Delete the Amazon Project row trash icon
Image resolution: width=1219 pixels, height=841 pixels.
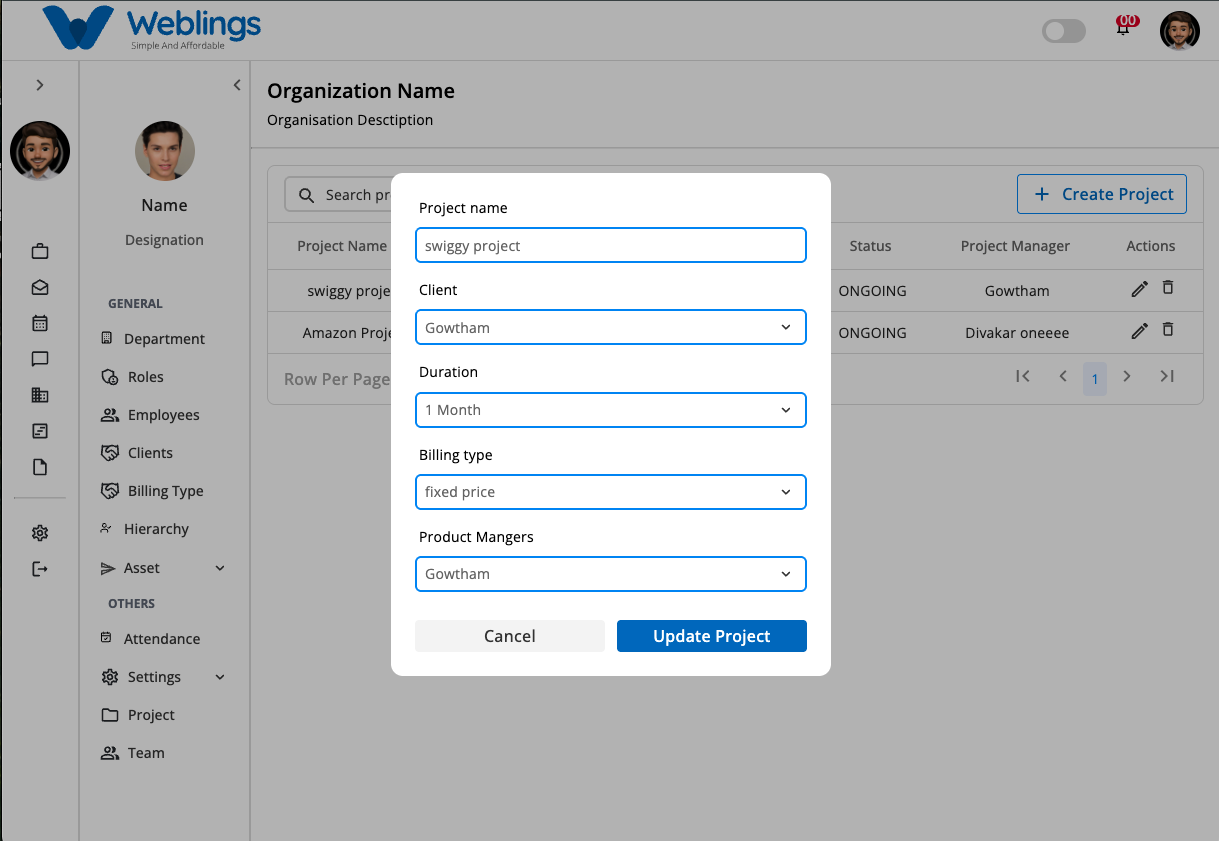pos(1168,329)
